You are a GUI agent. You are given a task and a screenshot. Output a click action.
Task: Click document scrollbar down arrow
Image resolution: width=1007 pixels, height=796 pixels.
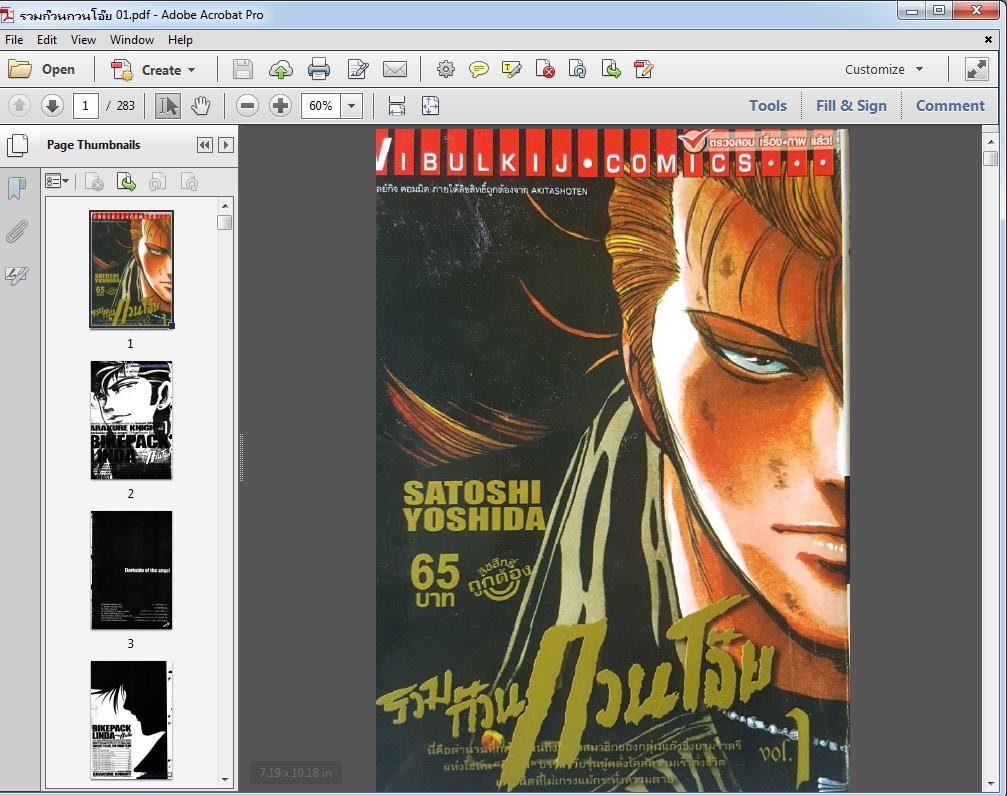(x=990, y=784)
